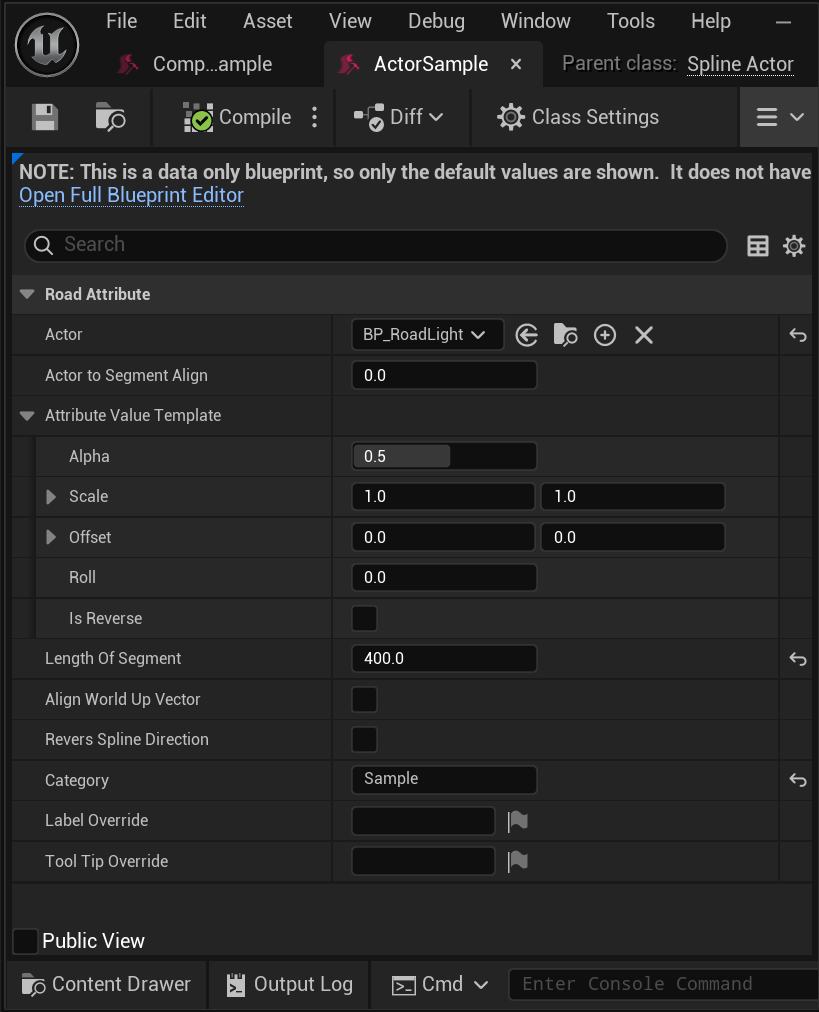The height and width of the screenshot is (1012, 819).
Task: Open the Edit menu
Action: pyautogui.click(x=189, y=21)
